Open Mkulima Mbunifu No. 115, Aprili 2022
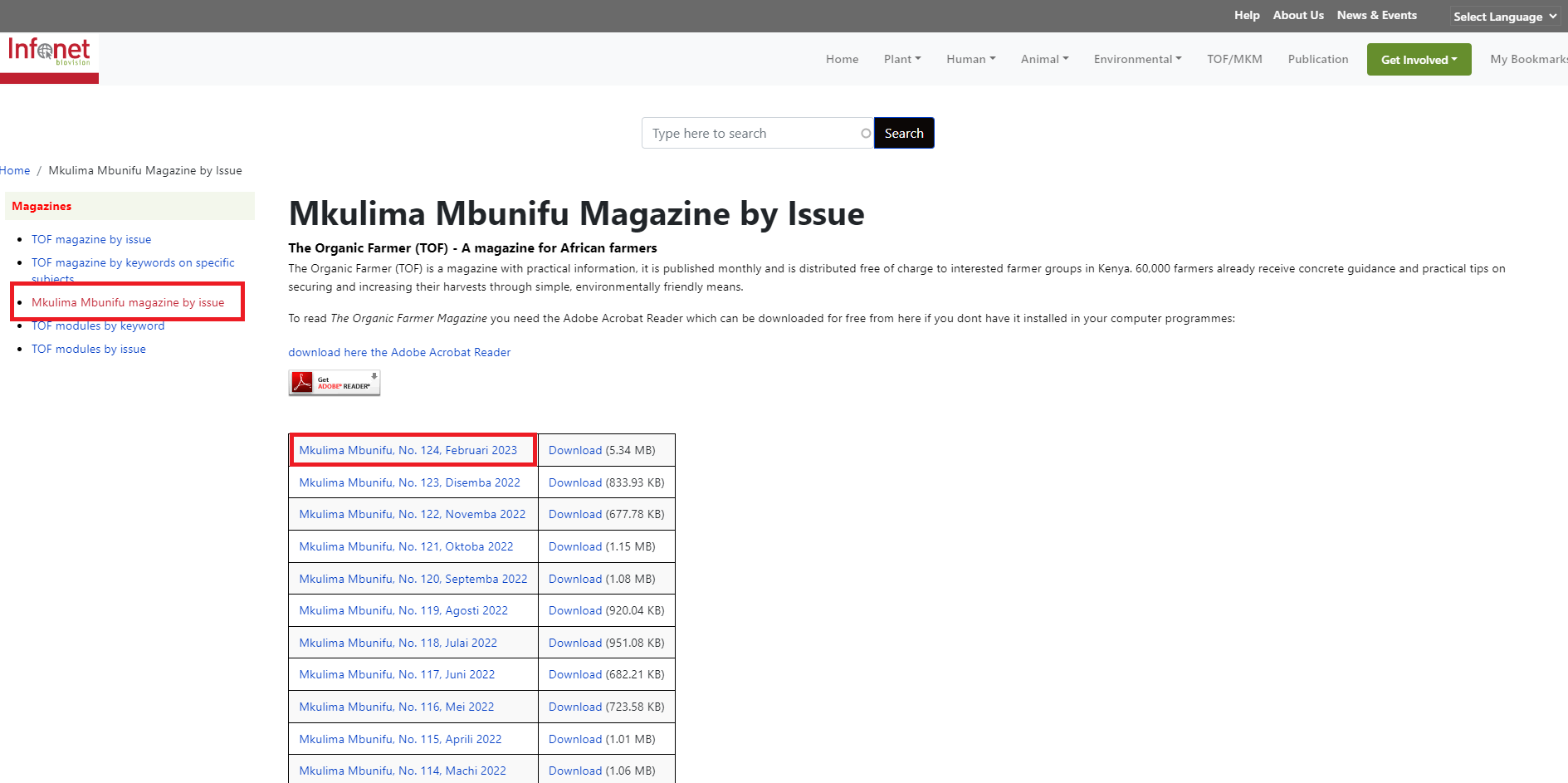 pos(400,739)
